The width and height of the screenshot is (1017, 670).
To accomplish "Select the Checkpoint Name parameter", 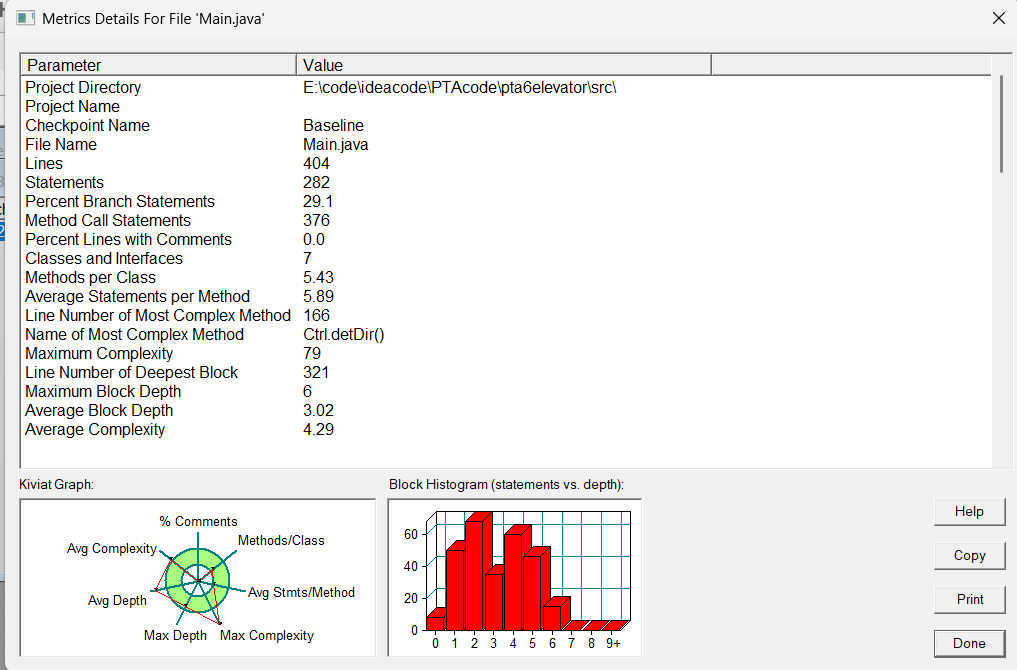I will coord(88,125).
